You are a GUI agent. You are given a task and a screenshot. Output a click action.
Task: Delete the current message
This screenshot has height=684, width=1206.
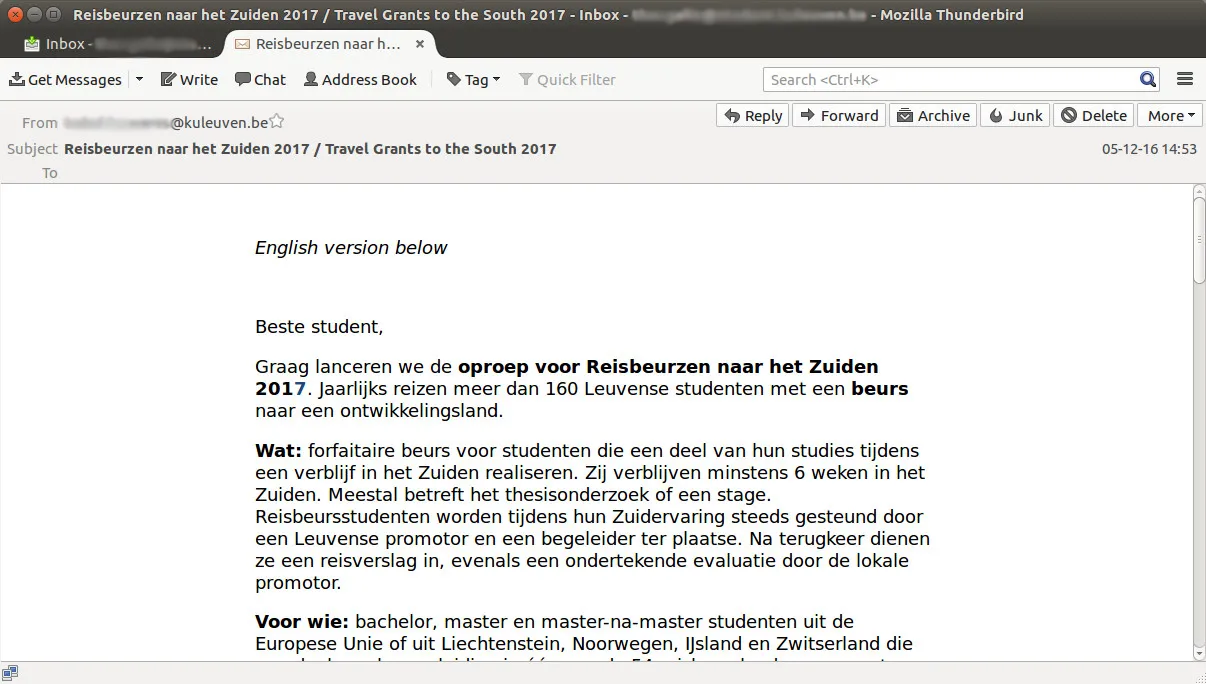(1094, 116)
